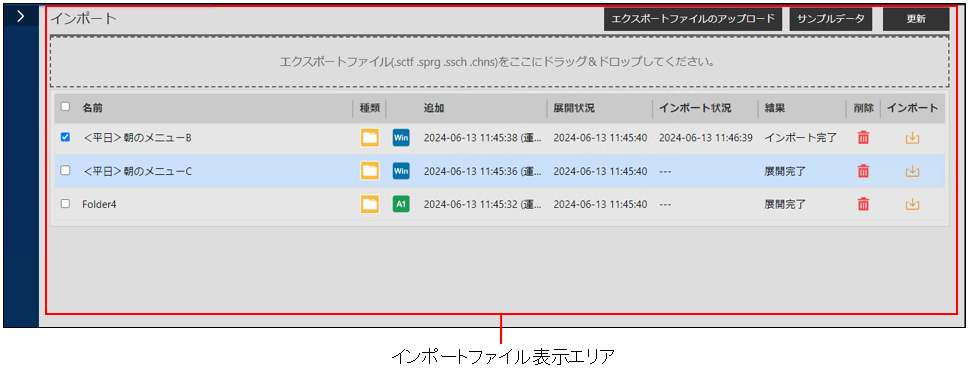The width and height of the screenshot is (969, 376).
Task: Click added date 2024-06-13 11:45:38
Action: click(x=483, y=138)
